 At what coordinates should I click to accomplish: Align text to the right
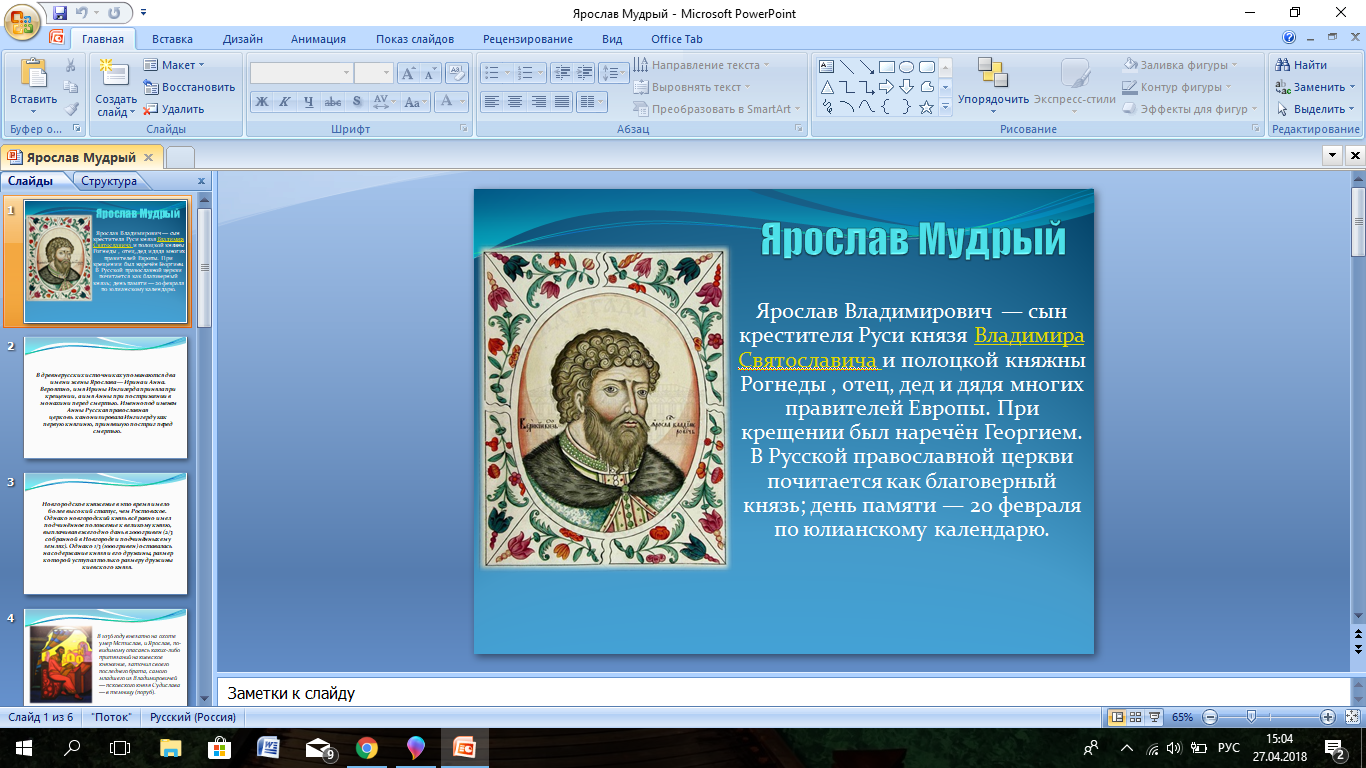[539, 102]
